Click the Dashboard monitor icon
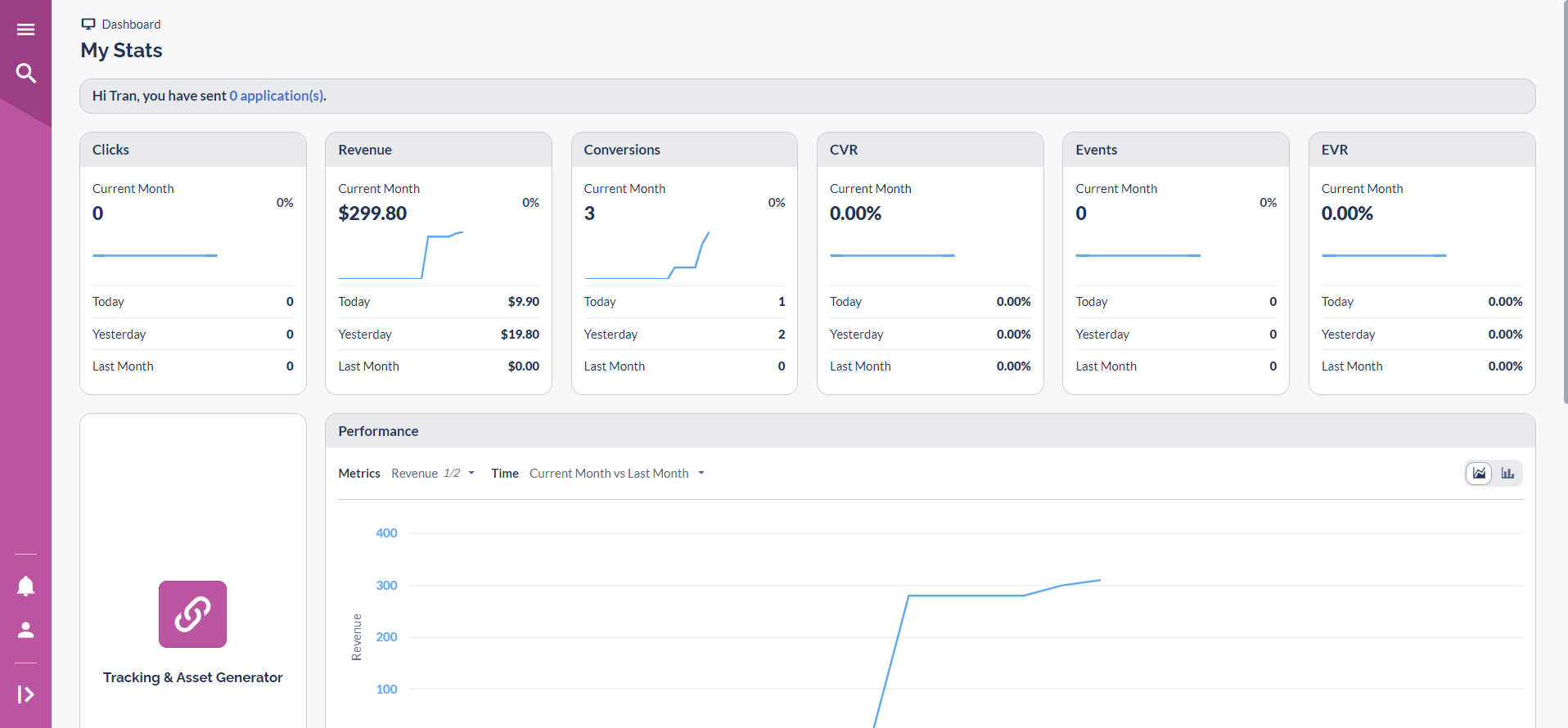The height and width of the screenshot is (728, 1568). (x=88, y=24)
